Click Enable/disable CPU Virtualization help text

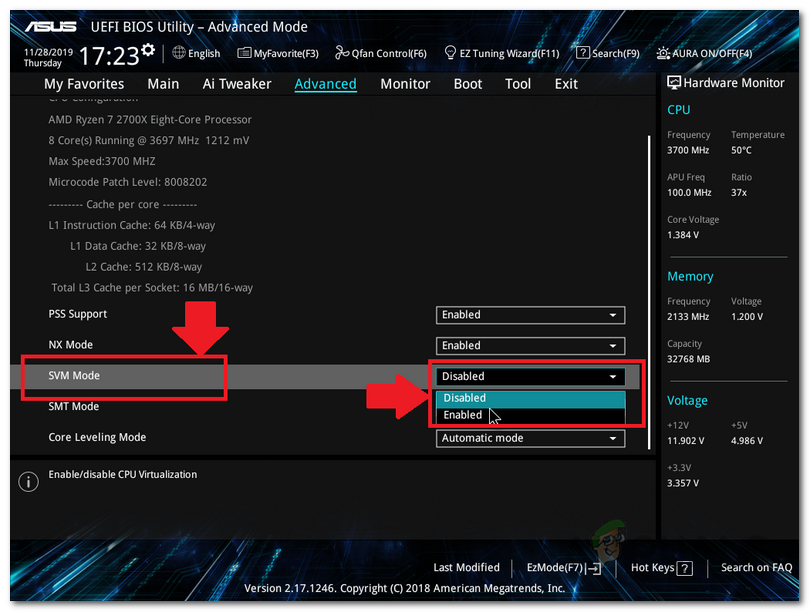tap(122, 475)
